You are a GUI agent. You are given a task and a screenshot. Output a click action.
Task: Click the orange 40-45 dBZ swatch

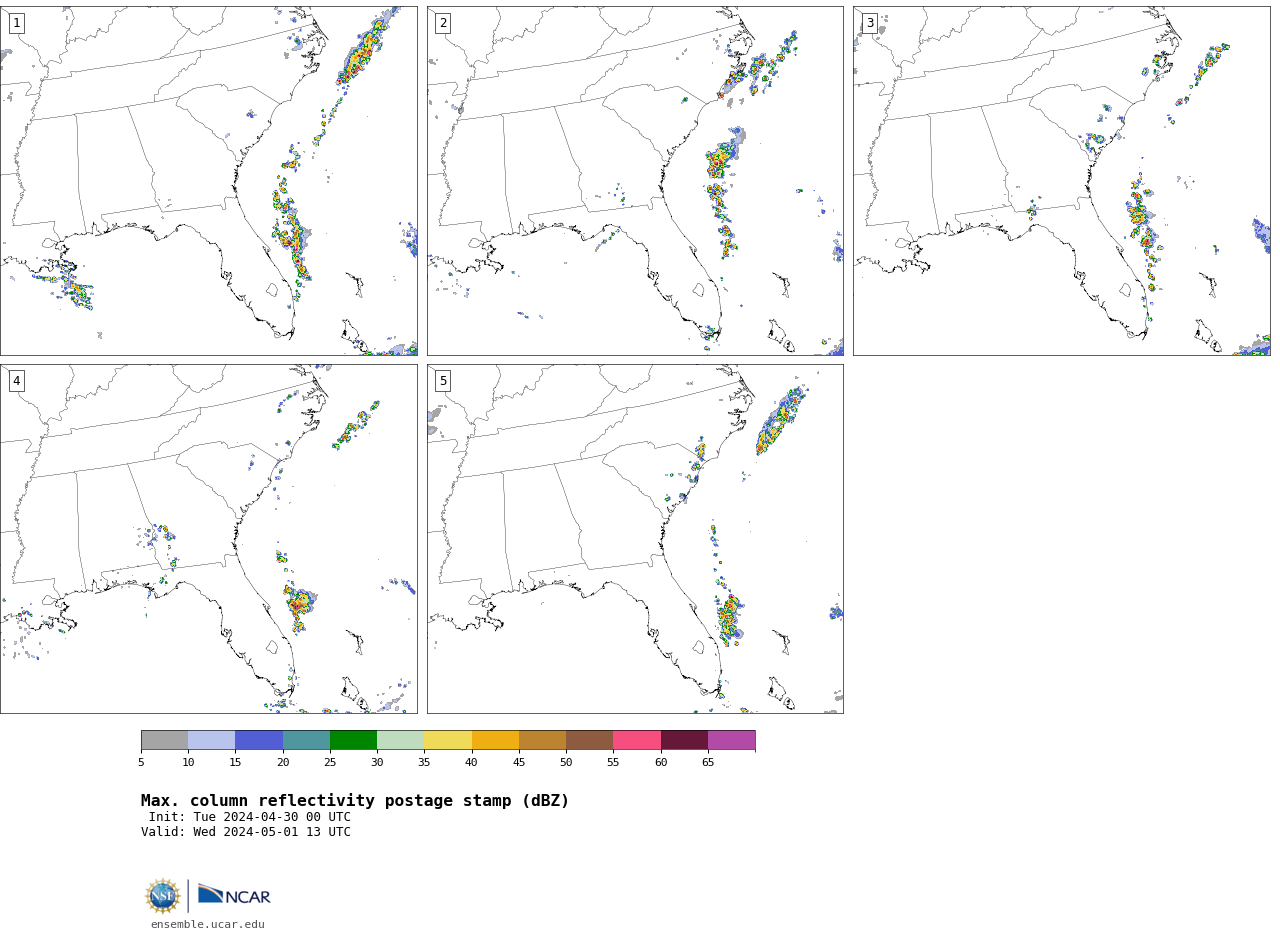pyautogui.click(x=495, y=740)
